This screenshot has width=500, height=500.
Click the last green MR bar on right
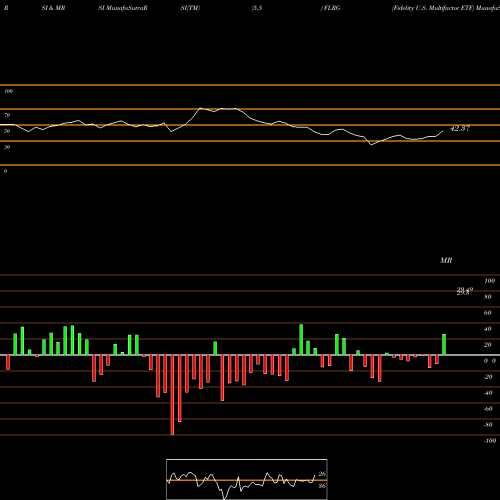[444, 345]
